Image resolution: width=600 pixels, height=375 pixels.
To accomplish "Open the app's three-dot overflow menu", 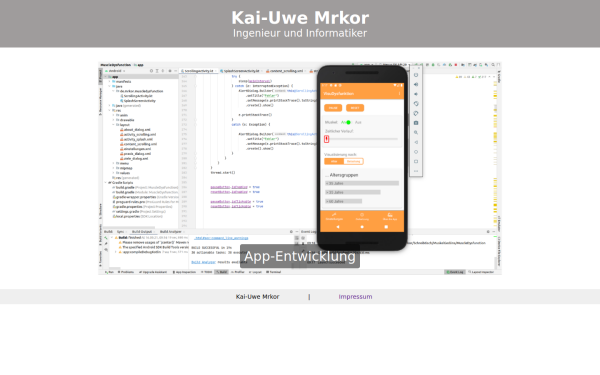I will pos(399,93).
